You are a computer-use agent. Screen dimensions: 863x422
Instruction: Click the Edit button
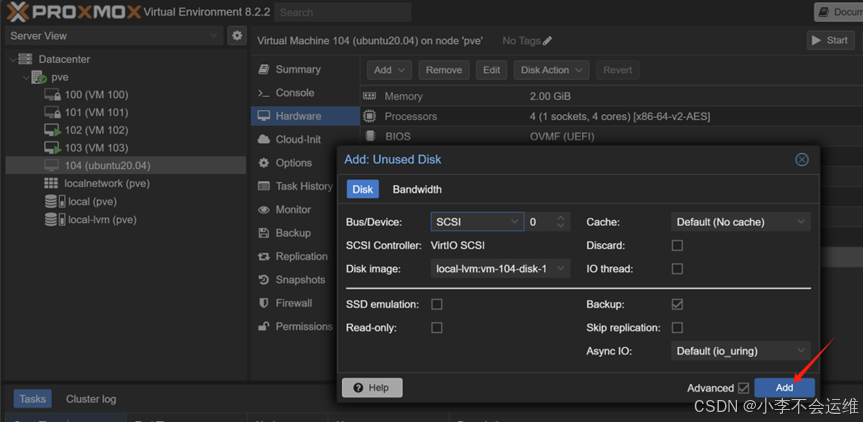pos(491,70)
